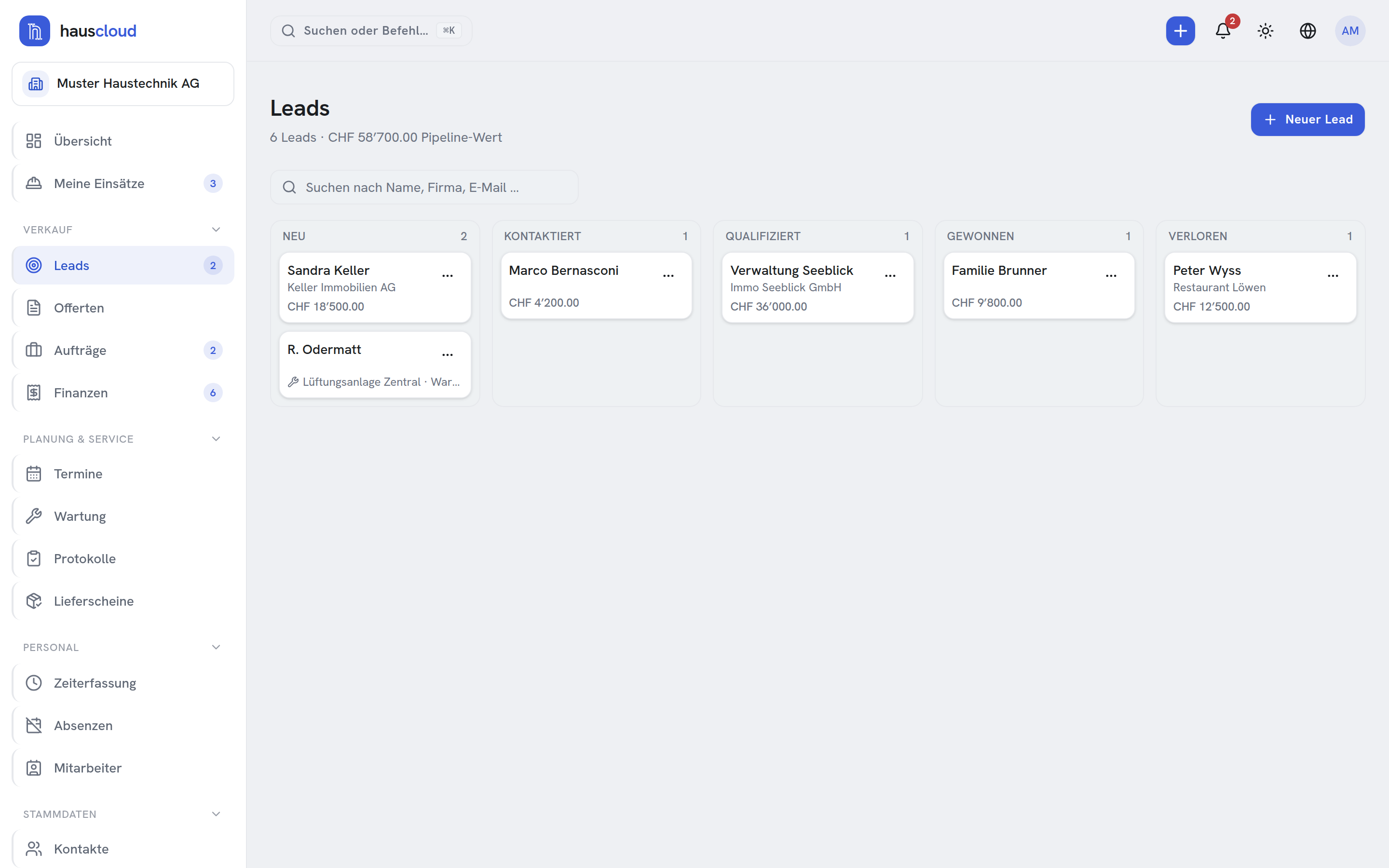Collapse the VERKAUF section chevron
1389x868 pixels.
(216, 230)
